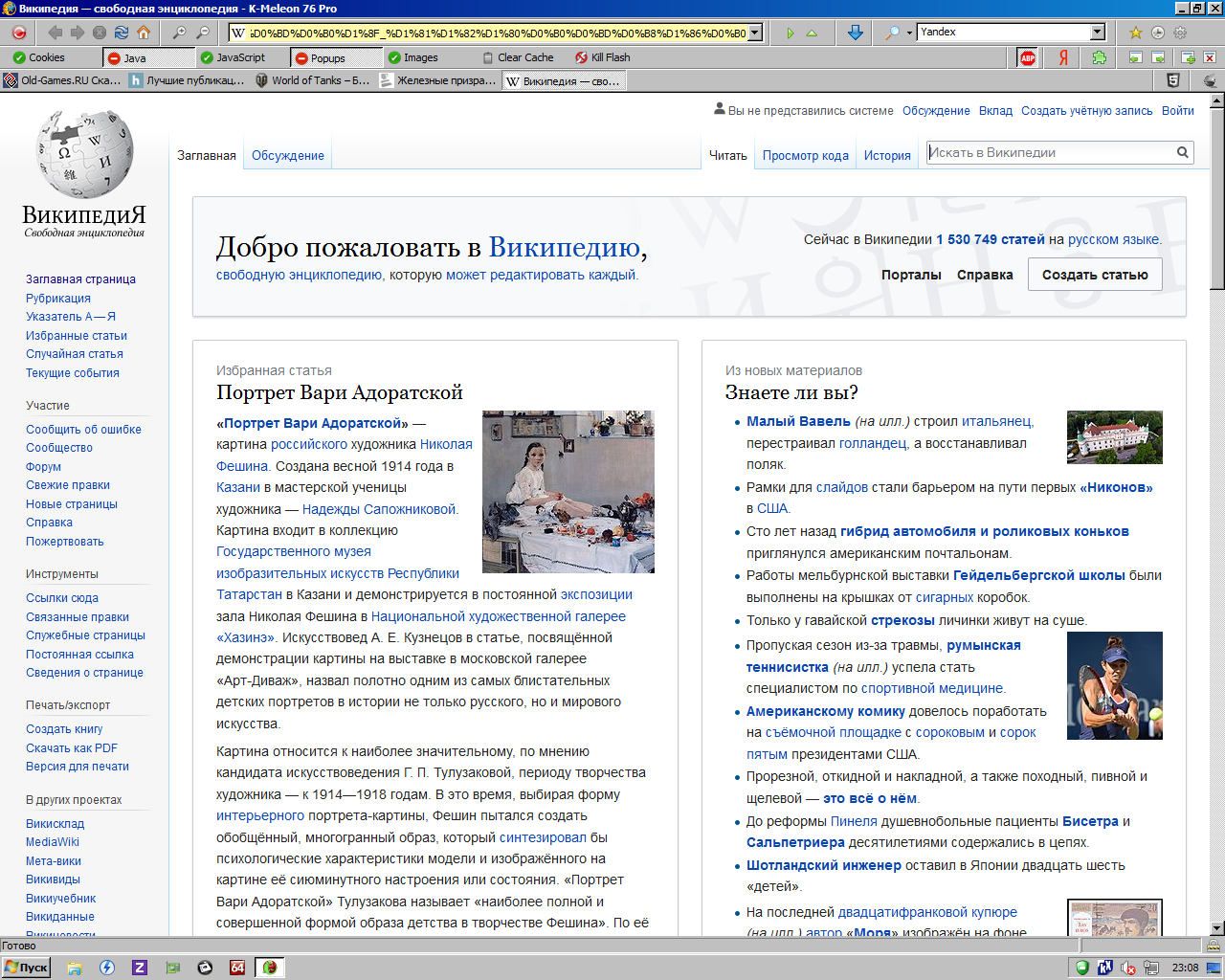The image size is (1225, 980).
Task: Open the Порталы link
Action: (911, 275)
